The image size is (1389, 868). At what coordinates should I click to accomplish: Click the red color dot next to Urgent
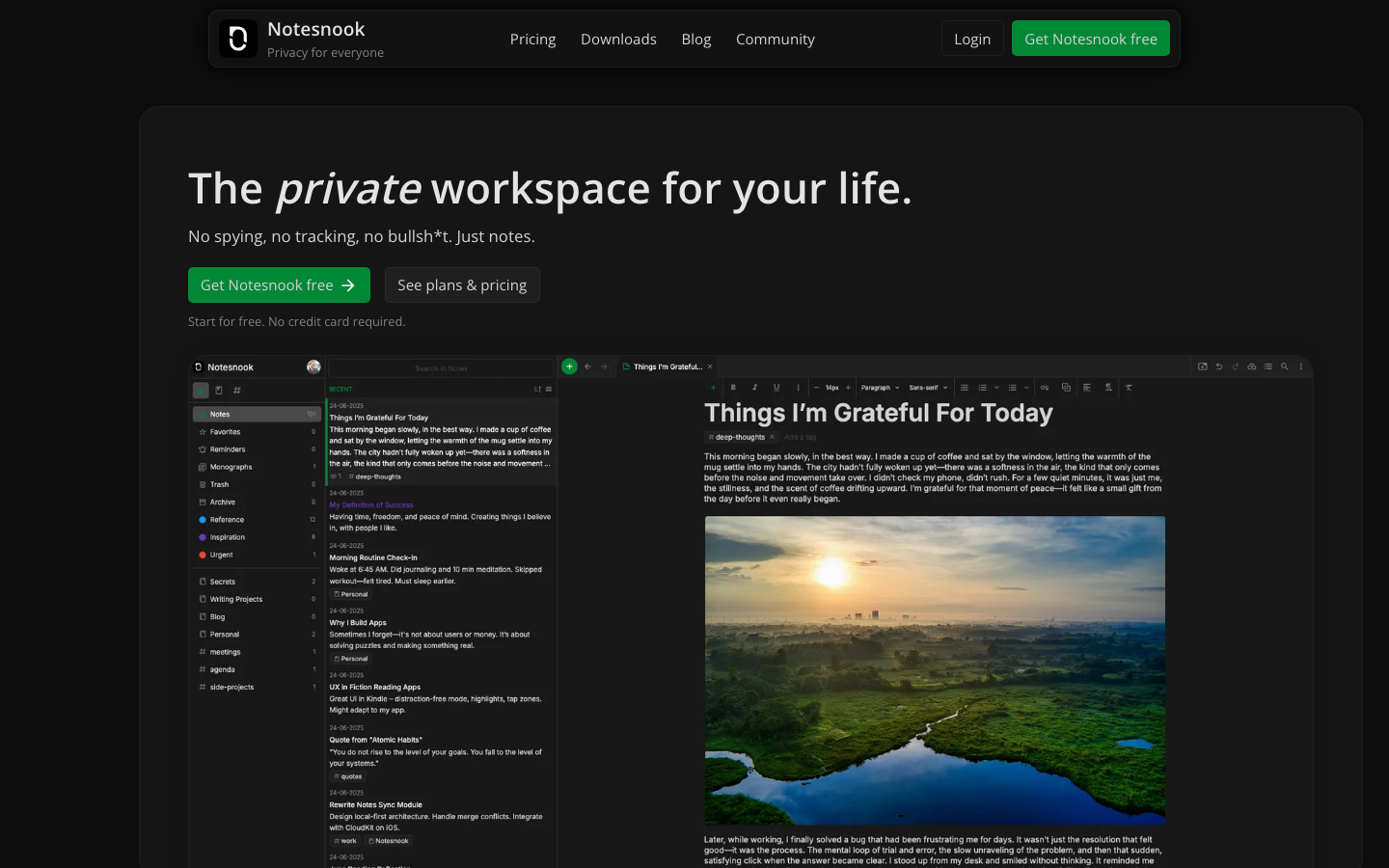tap(203, 555)
